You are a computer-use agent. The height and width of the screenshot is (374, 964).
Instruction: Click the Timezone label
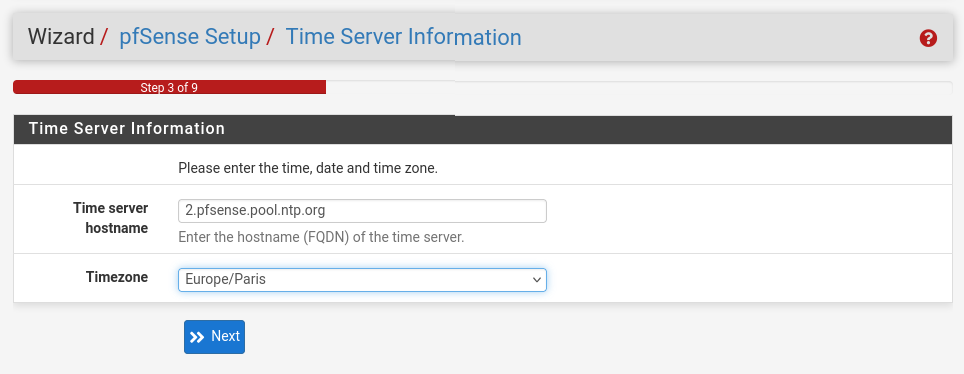point(117,277)
